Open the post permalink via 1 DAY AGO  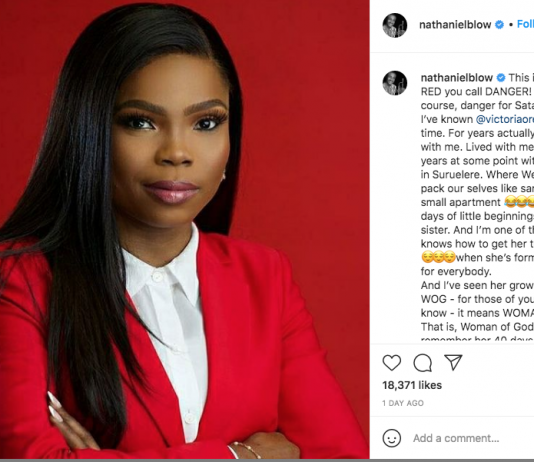403,403
